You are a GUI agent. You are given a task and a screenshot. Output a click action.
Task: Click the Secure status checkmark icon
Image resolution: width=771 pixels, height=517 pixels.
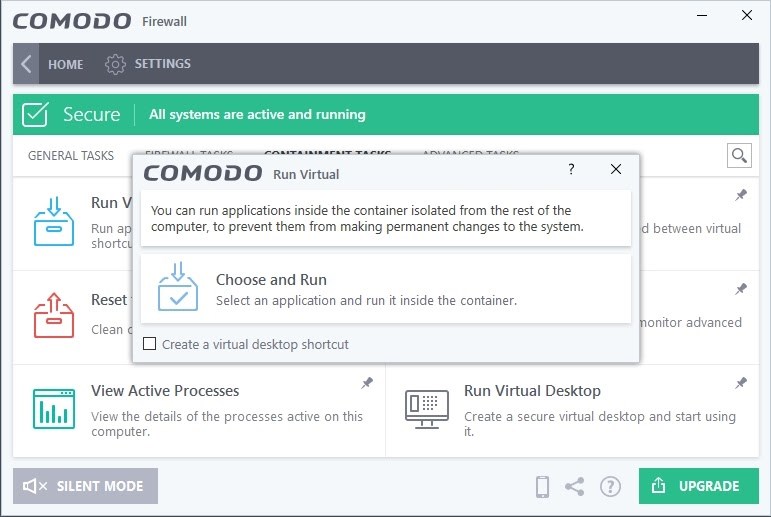35,115
